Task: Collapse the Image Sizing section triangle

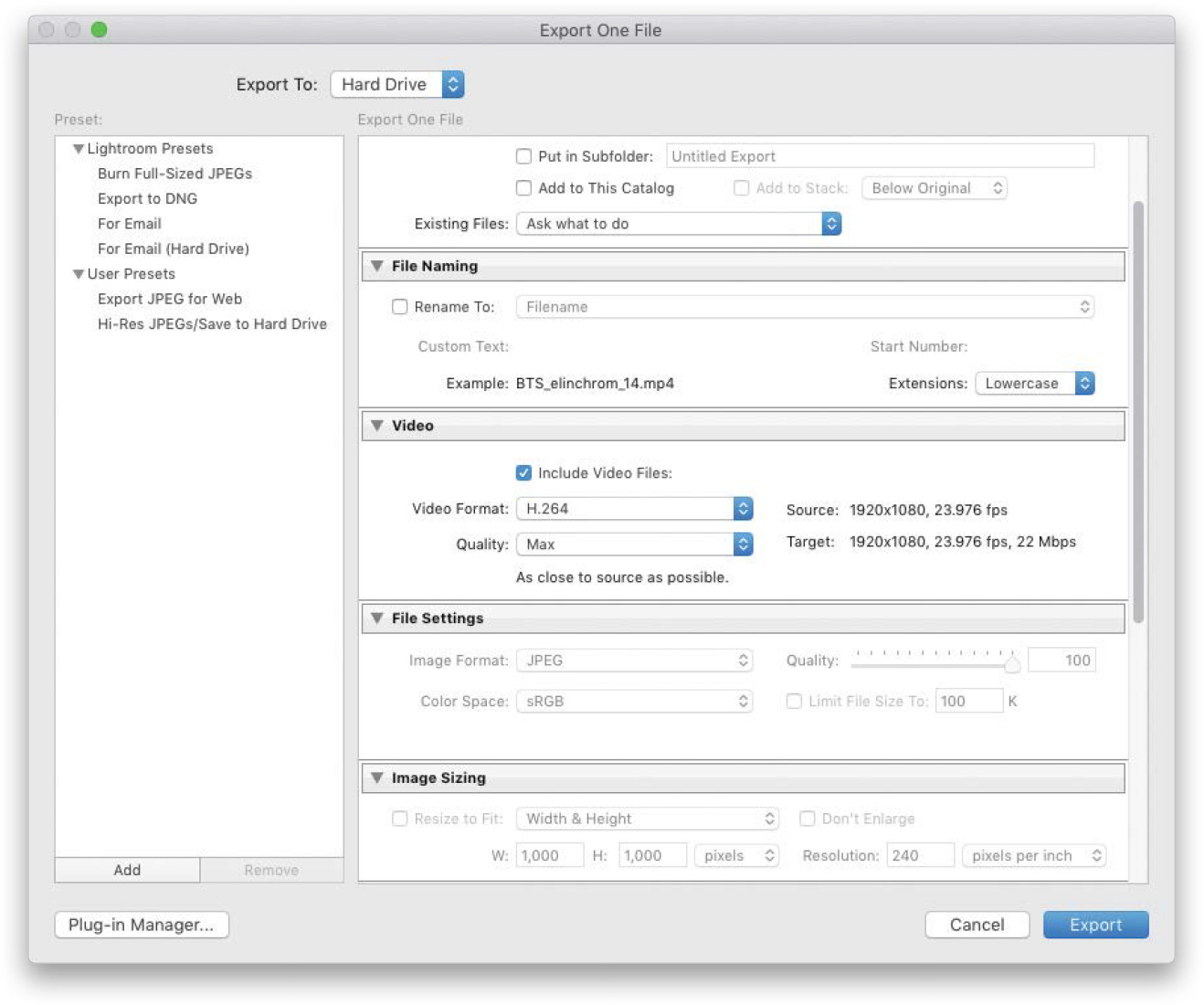Action: (376, 778)
